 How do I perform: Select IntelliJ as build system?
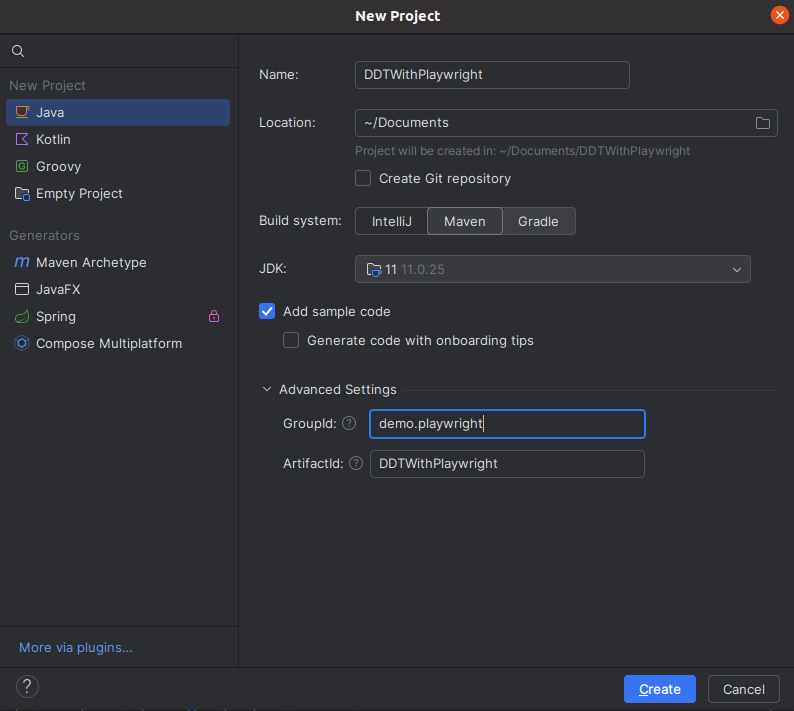pos(391,221)
